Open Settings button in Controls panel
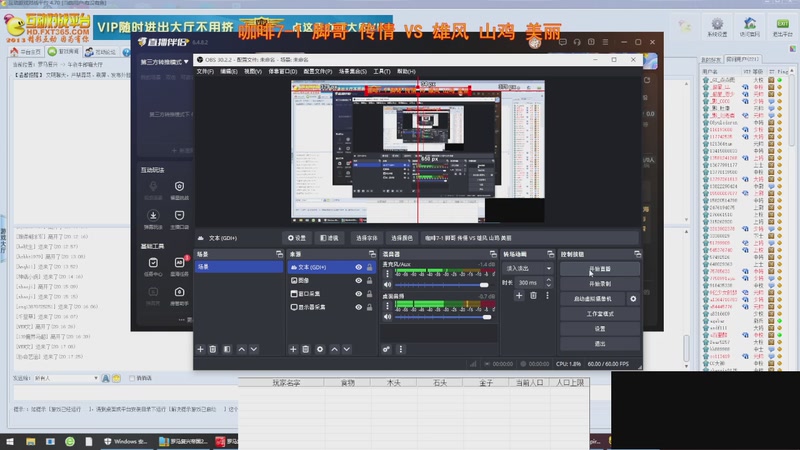800x450 pixels. [599, 329]
